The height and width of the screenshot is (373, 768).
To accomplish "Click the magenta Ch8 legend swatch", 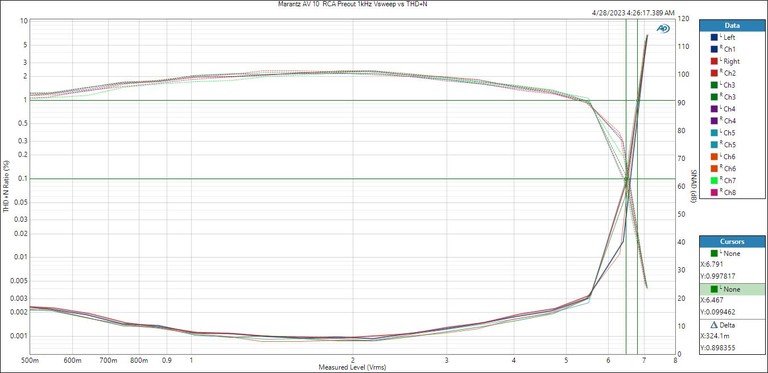I will click(x=714, y=192).
